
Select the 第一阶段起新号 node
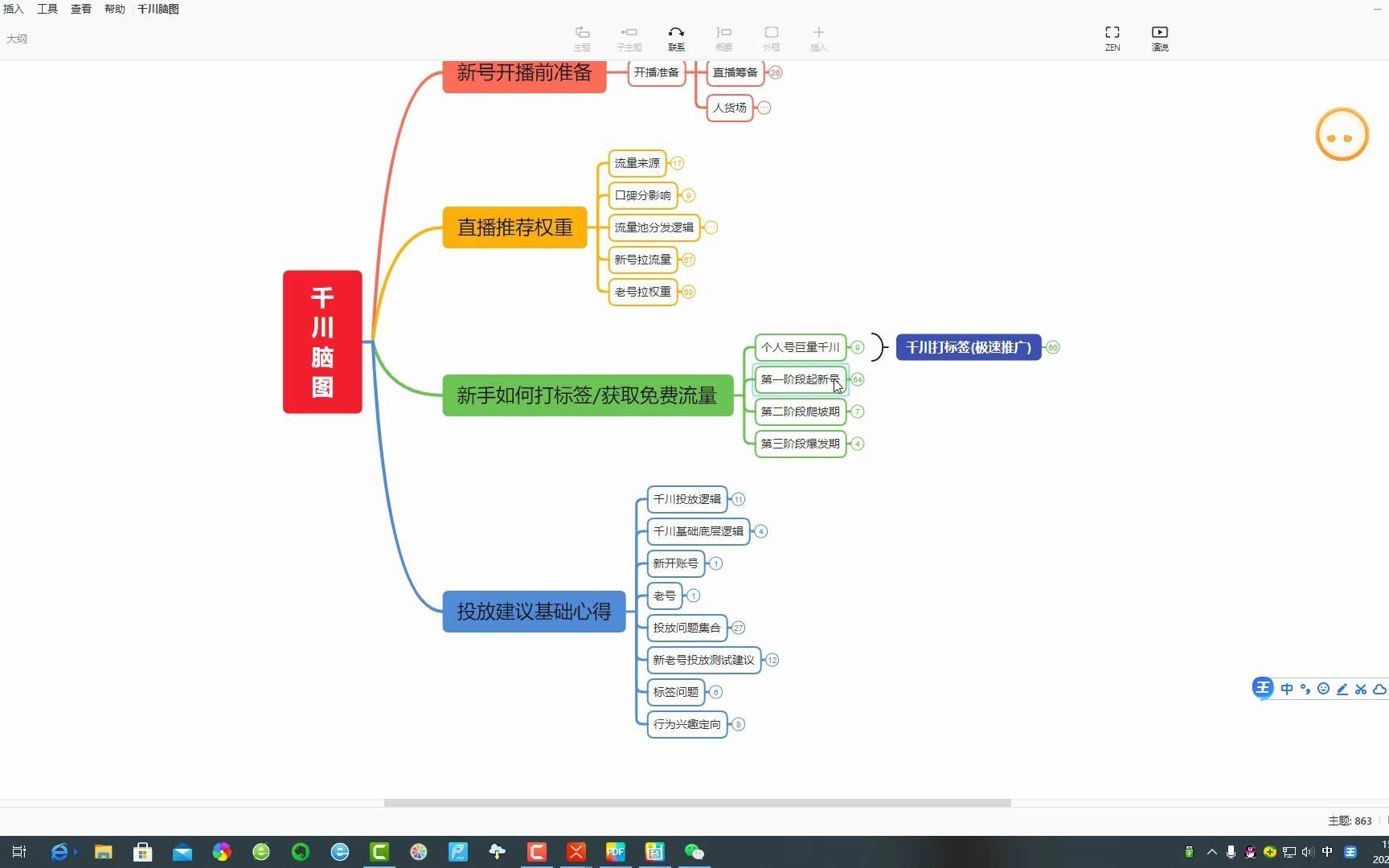[x=801, y=379]
